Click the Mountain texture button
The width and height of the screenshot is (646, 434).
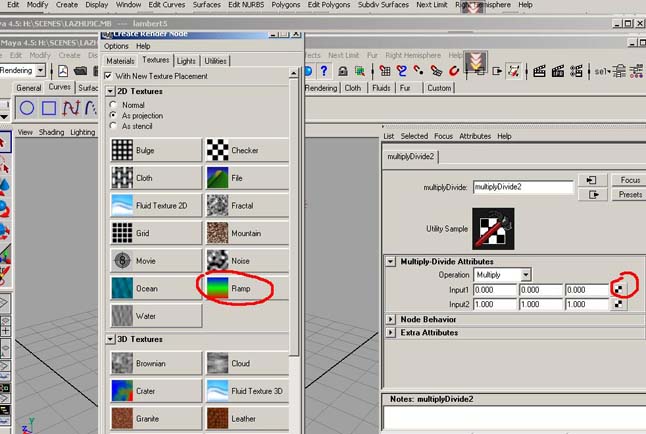click(x=247, y=233)
